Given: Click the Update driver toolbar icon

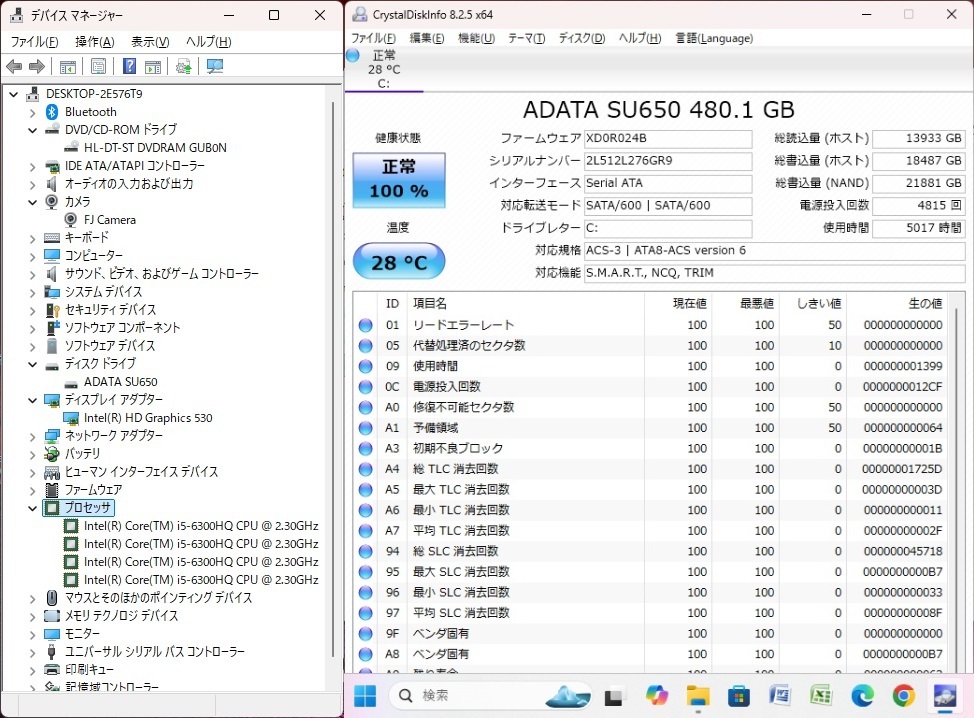Looking at the screenshot, I should coord(183,67).
